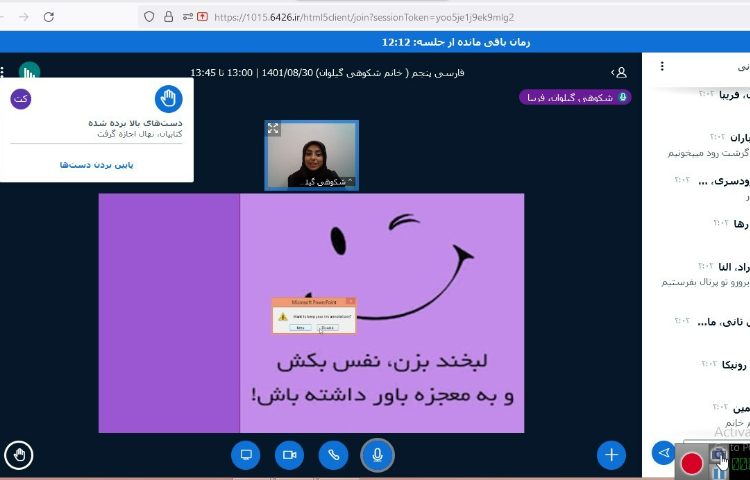The height and width of the screenshot is (480, 750).
Task: Click the remaining time banner 12:12
Action: [x=456, y=42]
